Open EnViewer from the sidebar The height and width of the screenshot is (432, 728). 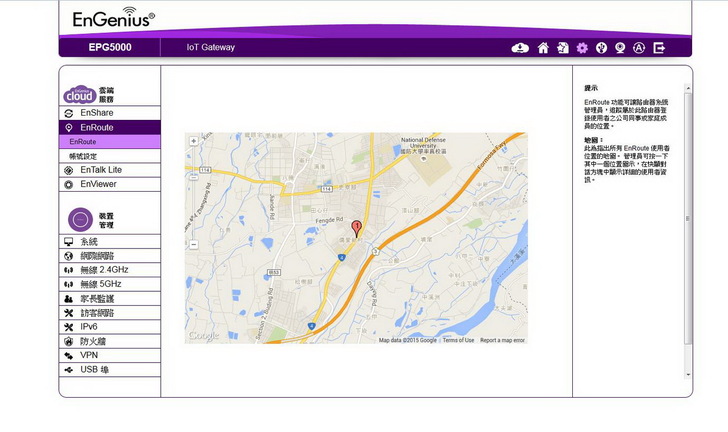[98, 184]
